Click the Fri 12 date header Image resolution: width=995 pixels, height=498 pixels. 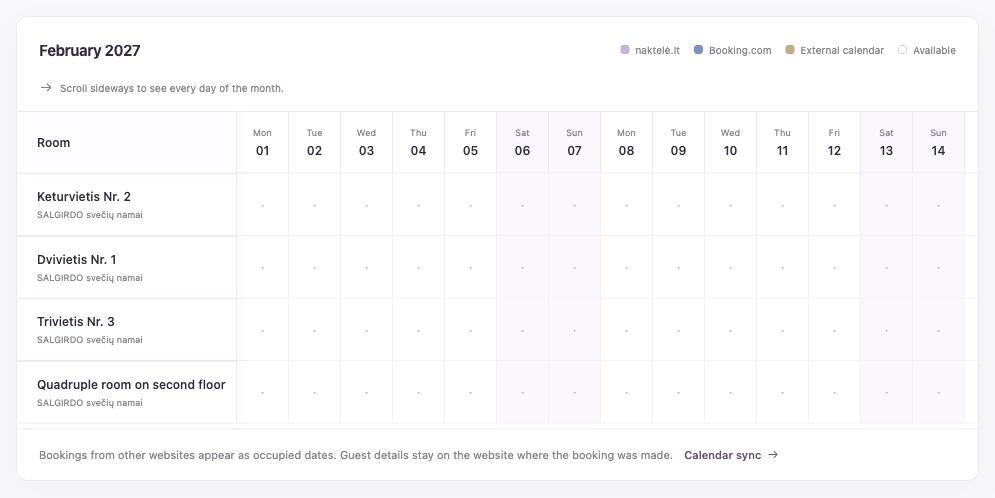[x=835, y=143]
